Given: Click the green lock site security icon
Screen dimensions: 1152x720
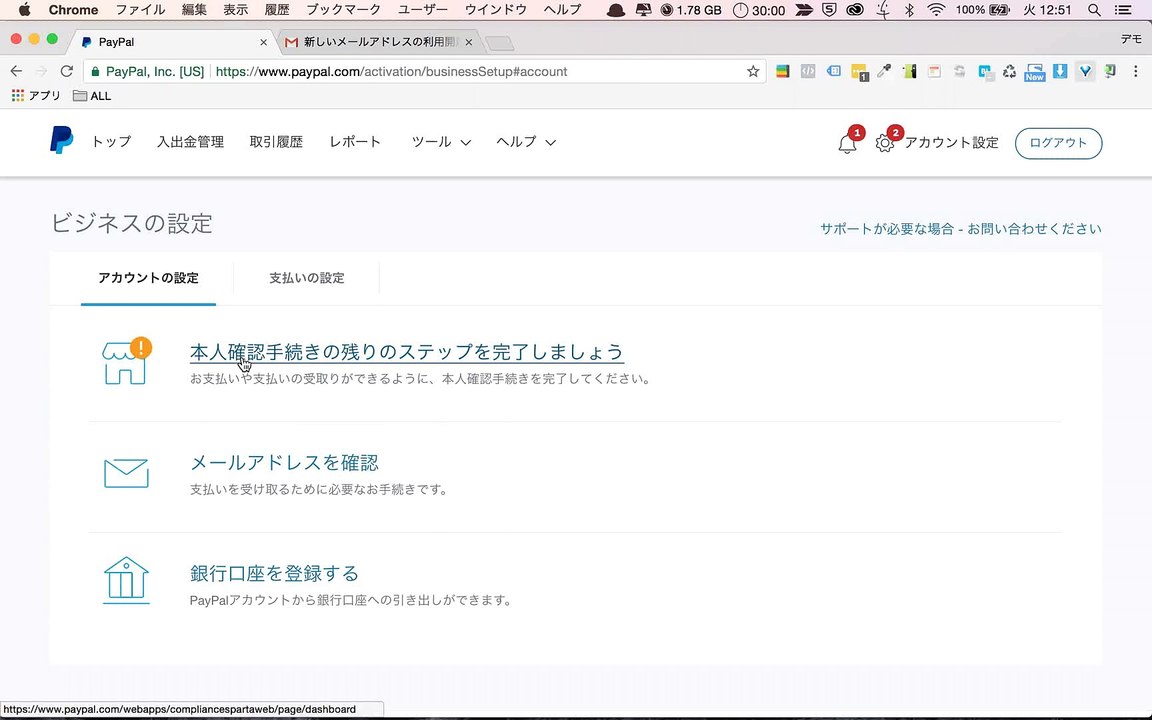Looking at the screenshot, I should tap(96, 71).
